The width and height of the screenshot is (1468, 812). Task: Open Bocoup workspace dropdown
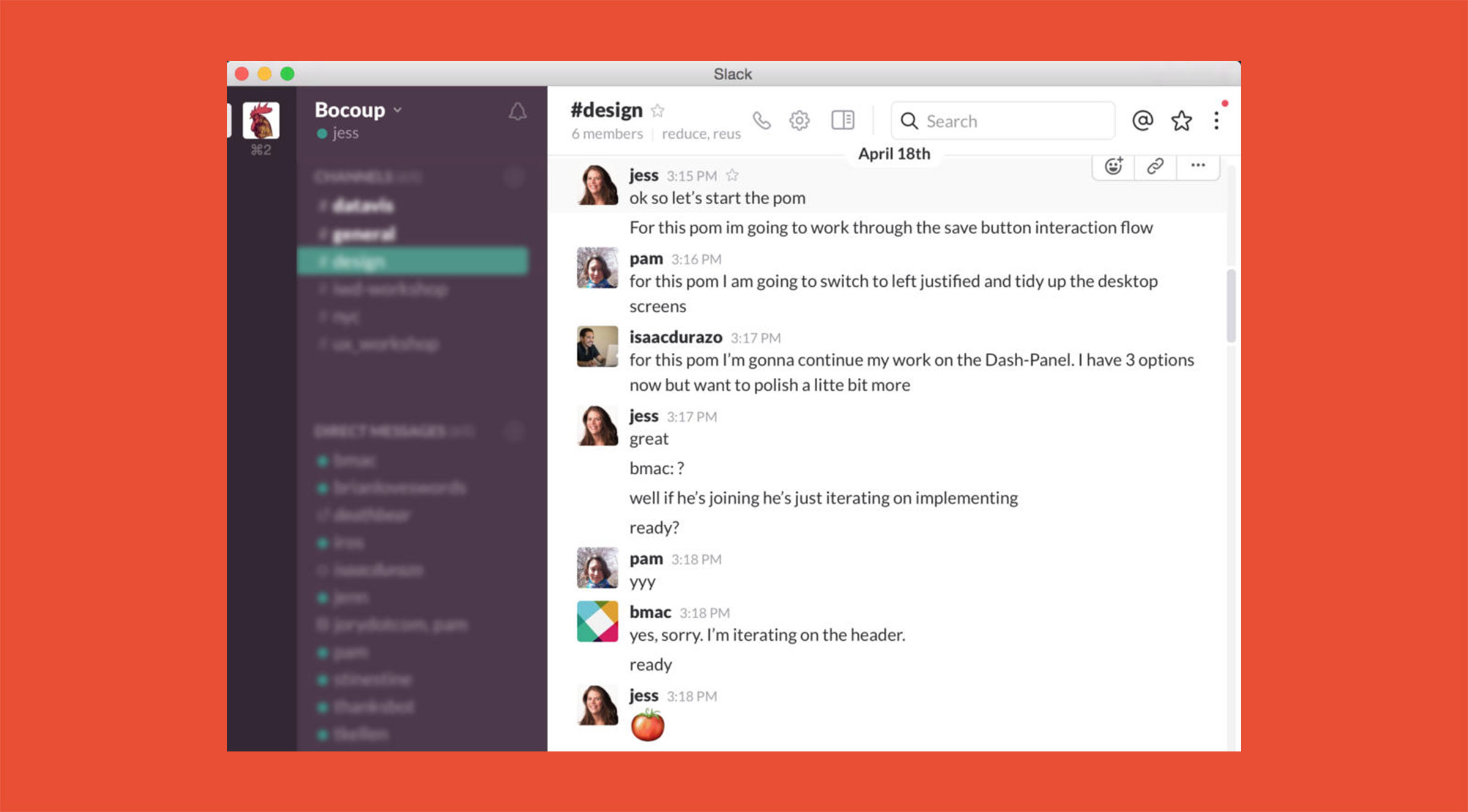click(355, 109)
